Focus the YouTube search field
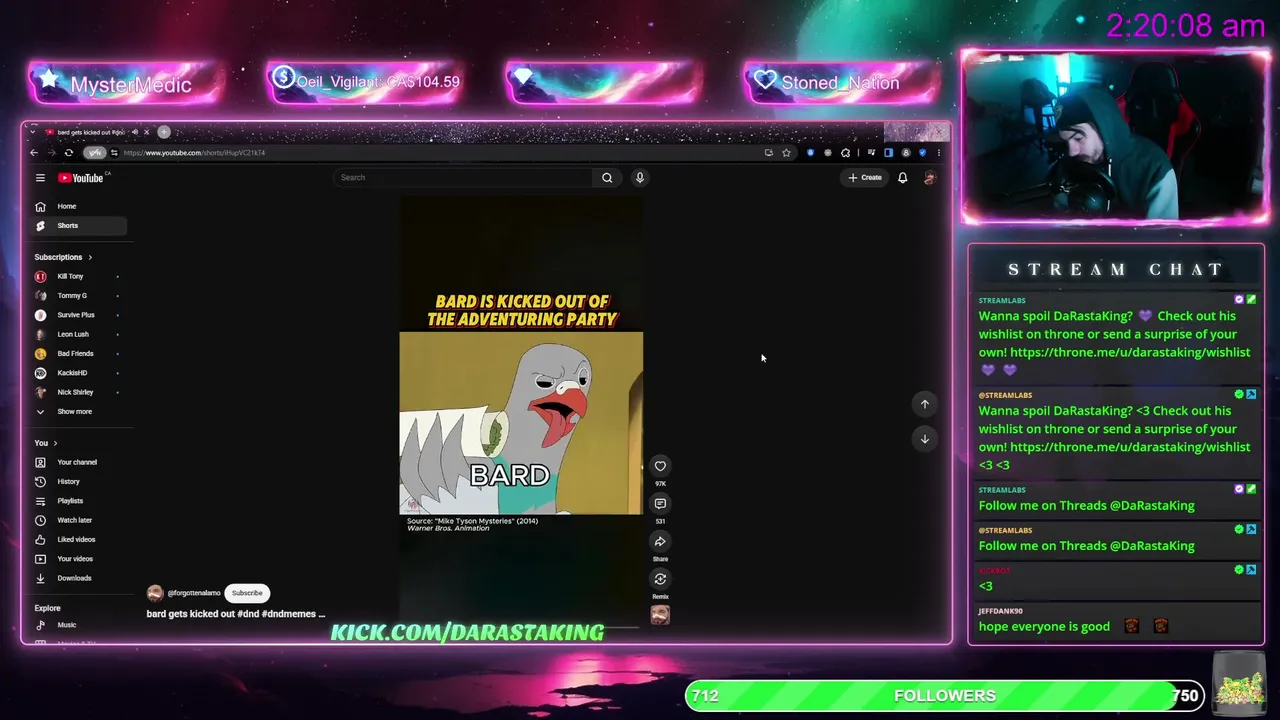Viewport: 1280px width, 720px height. tap(463, 178)
